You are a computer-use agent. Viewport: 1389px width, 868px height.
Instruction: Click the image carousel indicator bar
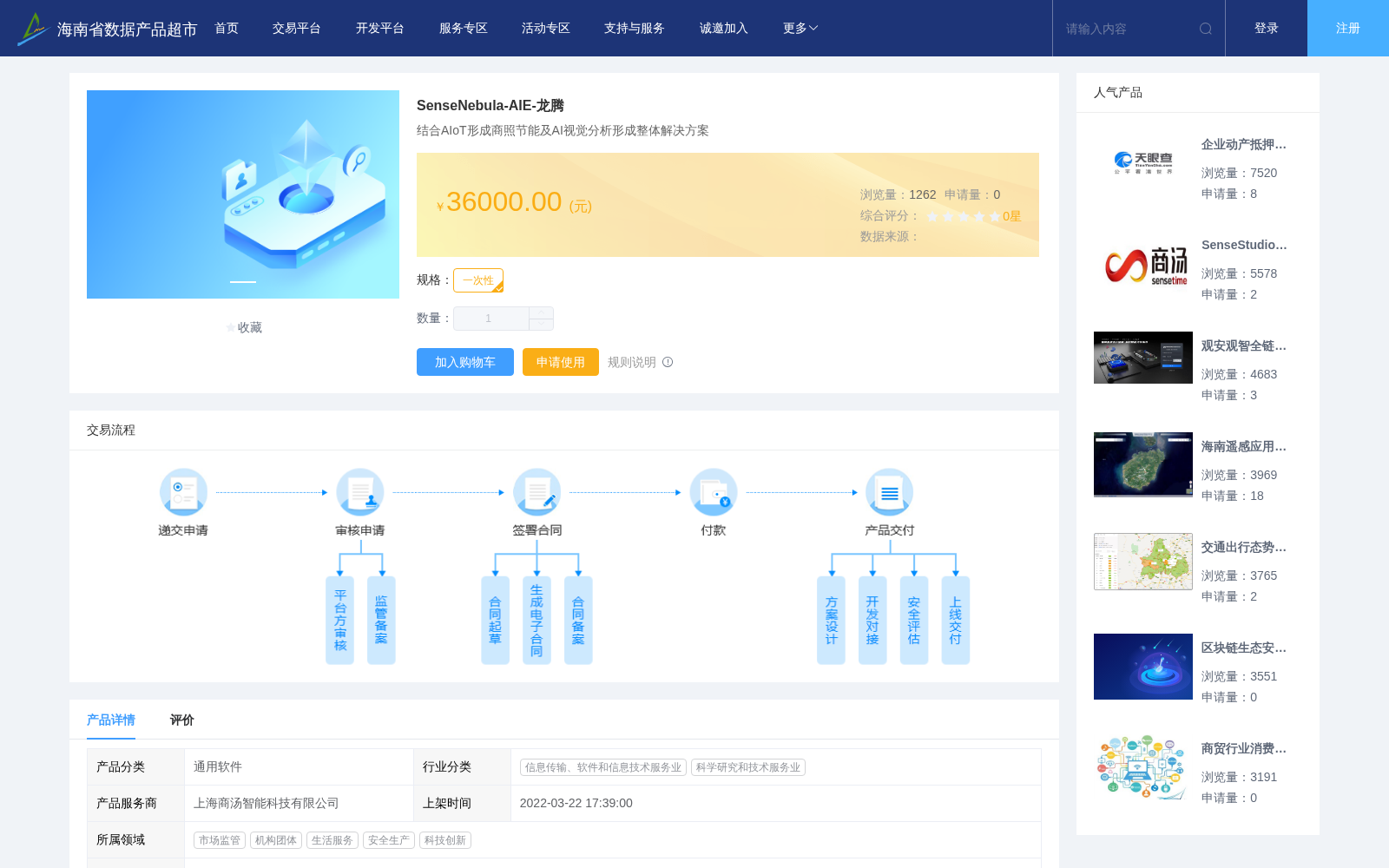click(x=243, y=282)
